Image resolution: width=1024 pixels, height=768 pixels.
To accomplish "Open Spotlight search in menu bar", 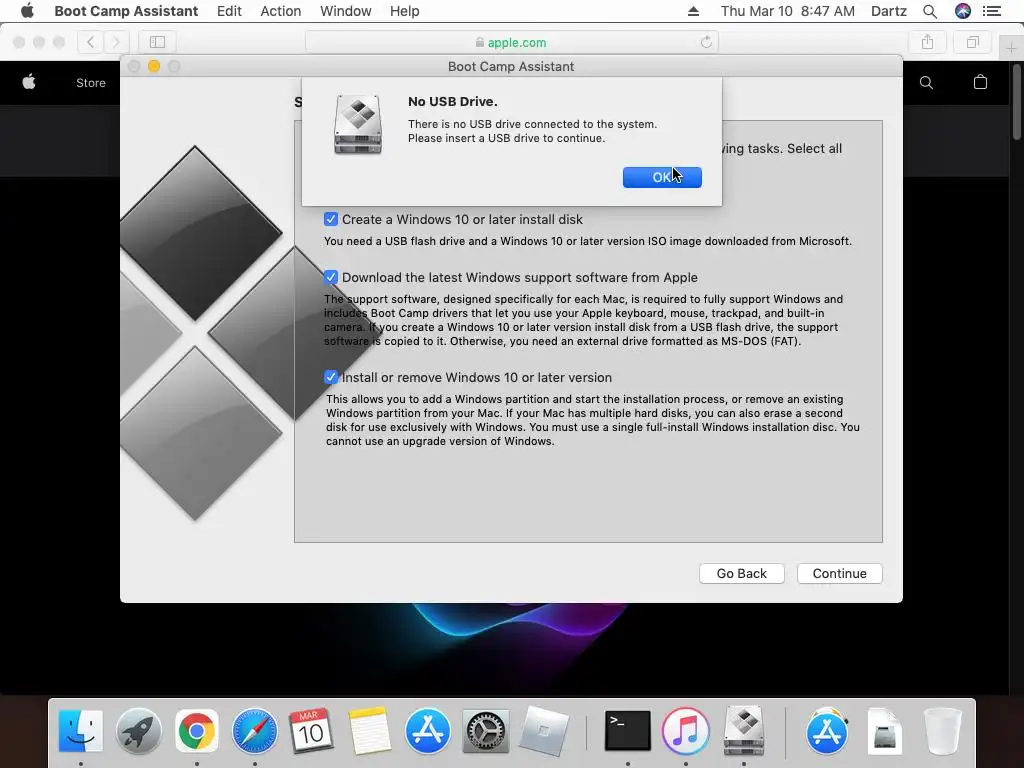I will pyautogui.click(x=930, y=11).
